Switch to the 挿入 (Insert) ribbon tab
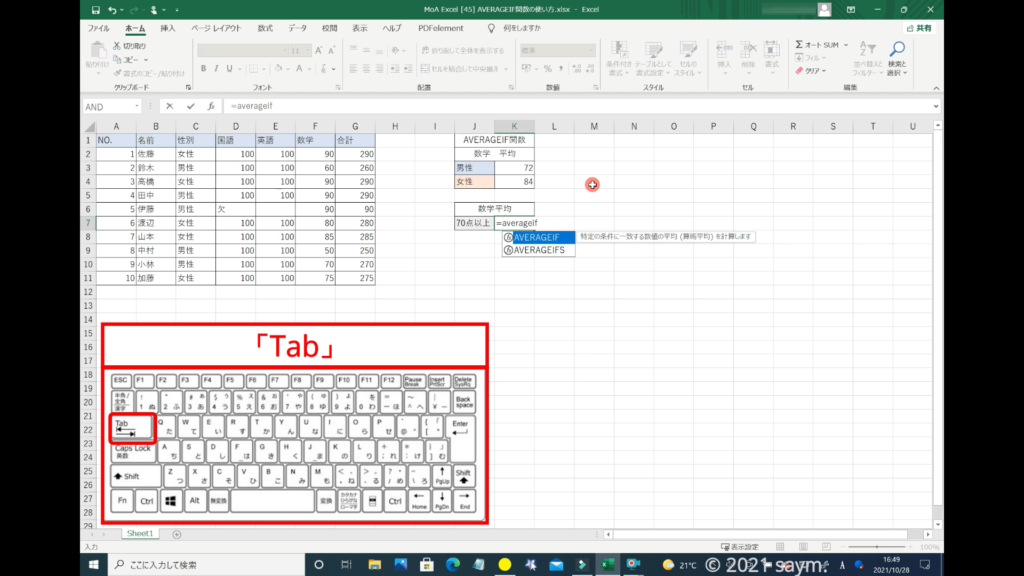 coord(168,28)
